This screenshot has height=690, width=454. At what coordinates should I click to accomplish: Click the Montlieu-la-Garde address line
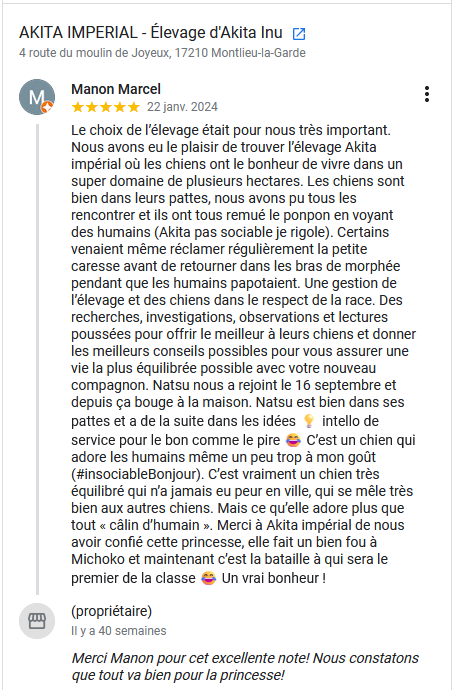[162, 53]
